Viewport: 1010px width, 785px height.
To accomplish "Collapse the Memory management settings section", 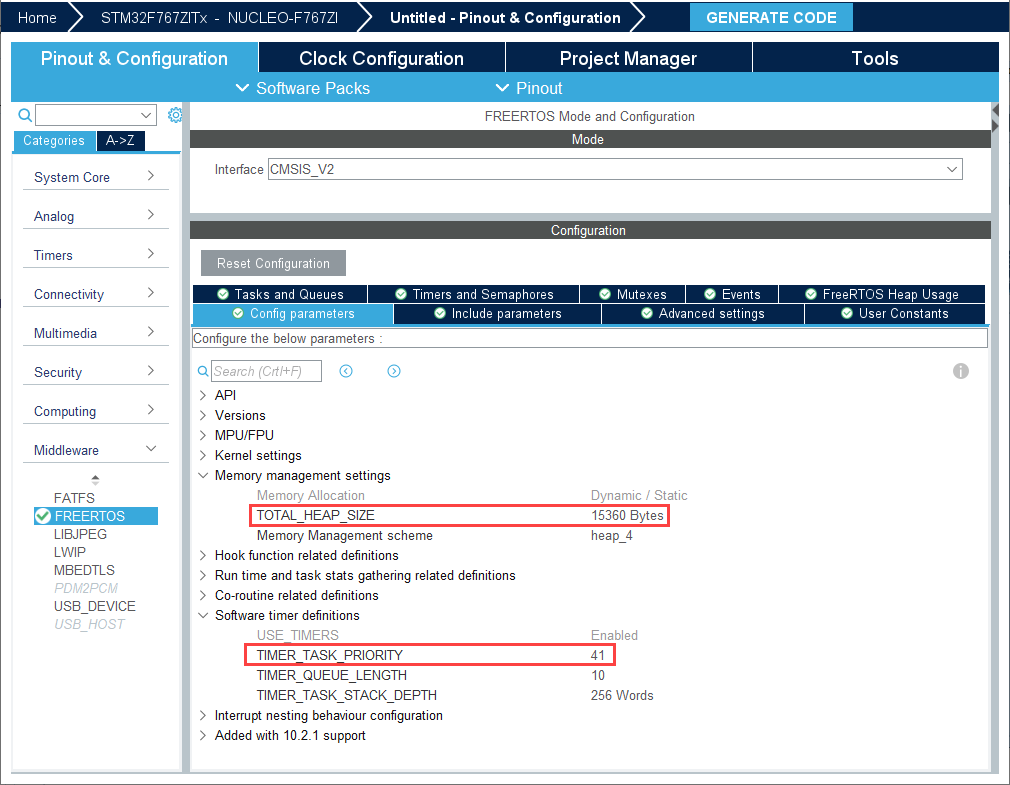I will (203, 475).
